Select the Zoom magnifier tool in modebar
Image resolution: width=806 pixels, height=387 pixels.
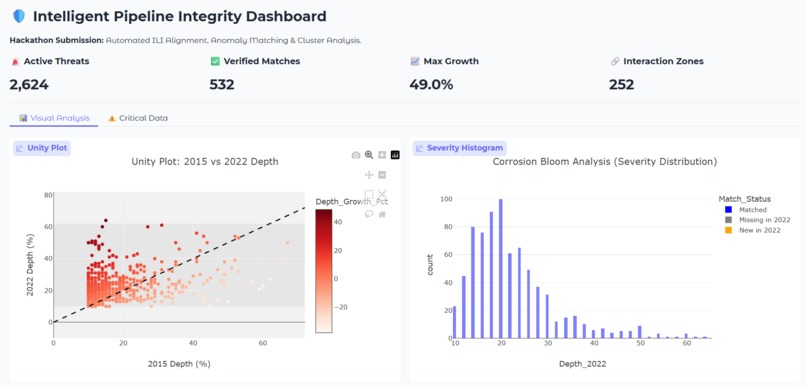[369, 155]
